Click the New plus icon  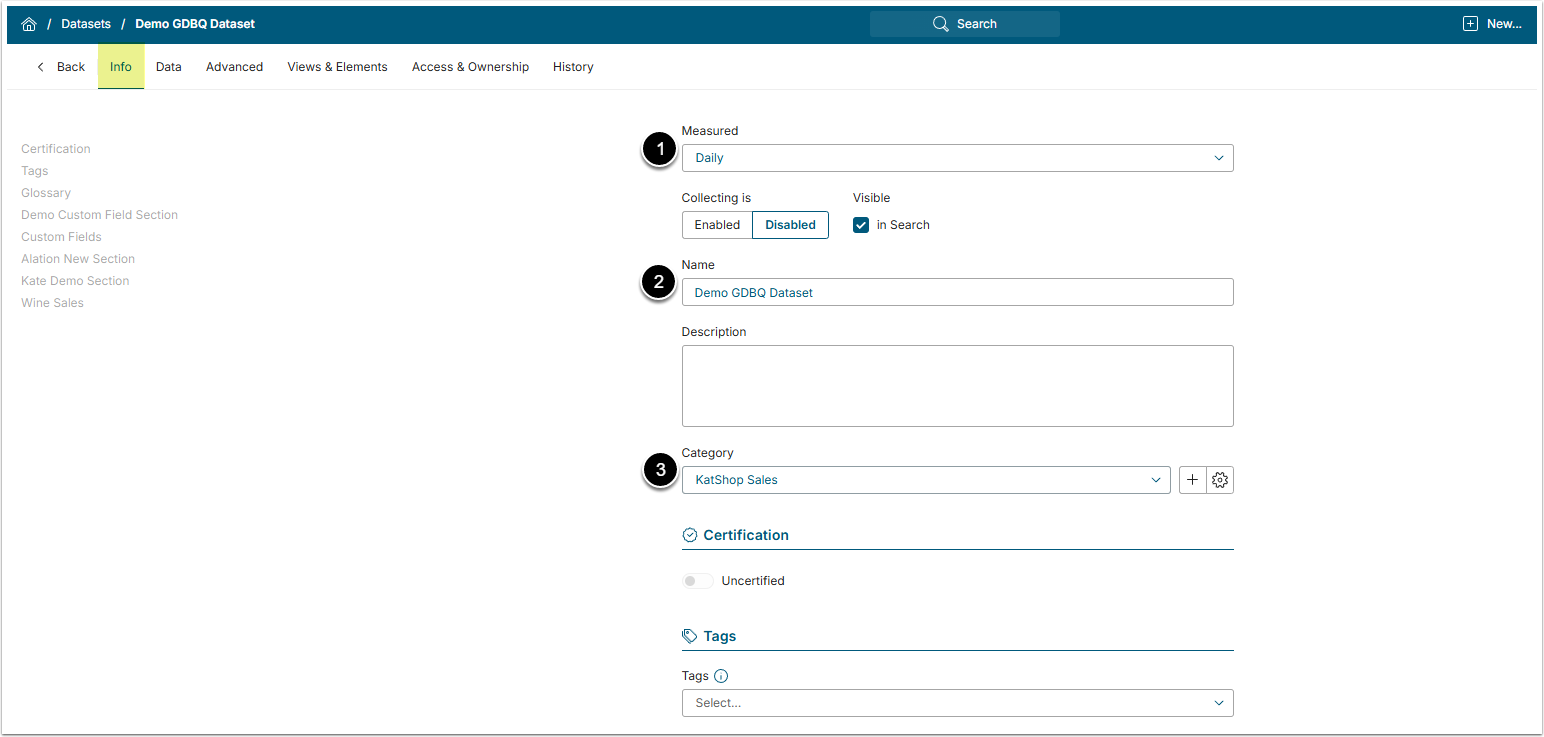click(1470, 24)
